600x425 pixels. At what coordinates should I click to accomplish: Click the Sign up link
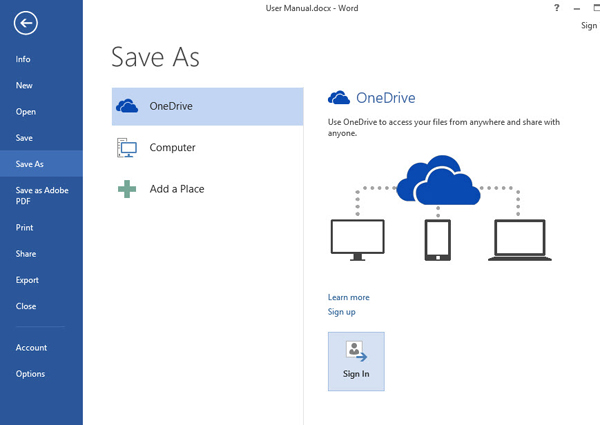(x=341, y=312)
